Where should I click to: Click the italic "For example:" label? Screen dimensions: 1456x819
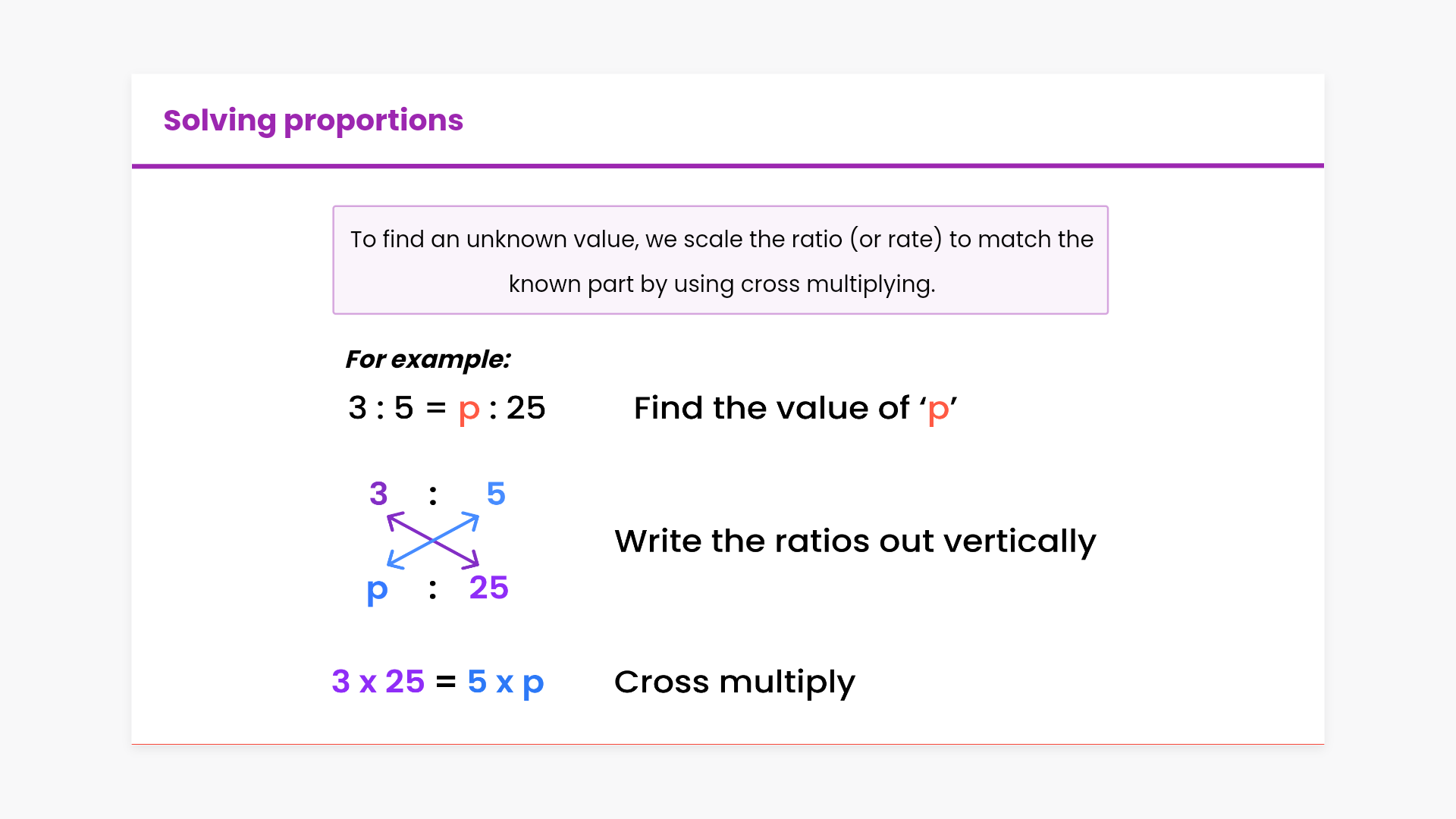pyautogui.click(x=428, y=359)
